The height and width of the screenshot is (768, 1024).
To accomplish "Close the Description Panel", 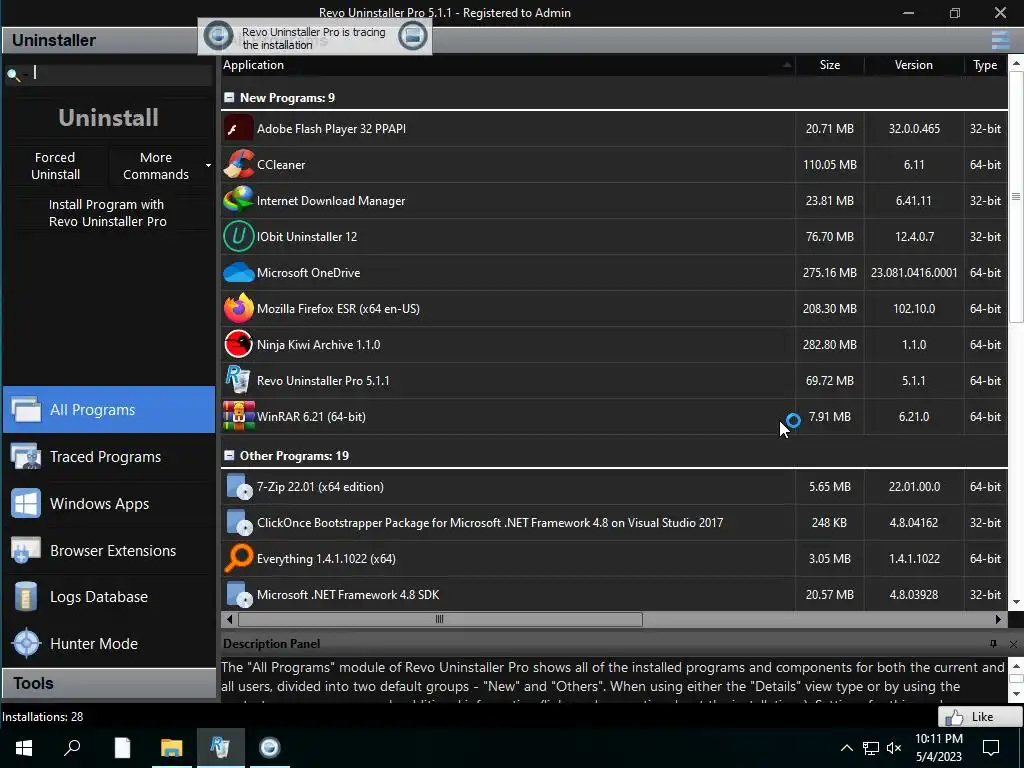I will pos(1013,644).
